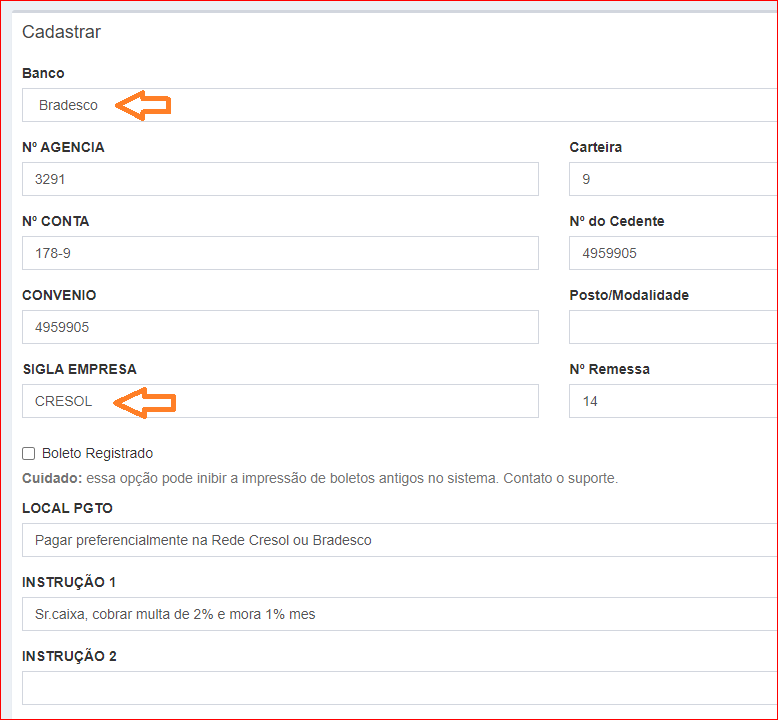Select the INSTRUÇÃO 1 input with multa text
Viewport: 778px width, 720px height.
click(x=400, y=614)
